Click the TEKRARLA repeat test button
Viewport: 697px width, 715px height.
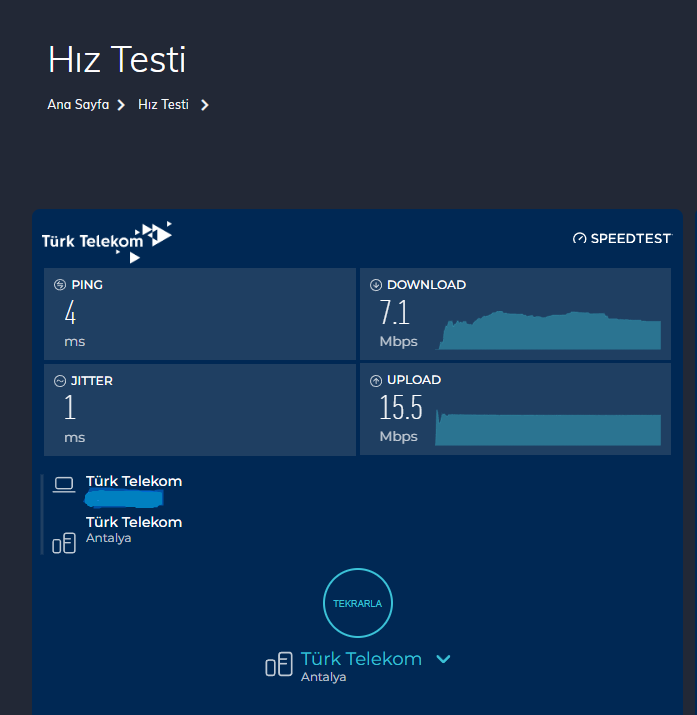357,603
